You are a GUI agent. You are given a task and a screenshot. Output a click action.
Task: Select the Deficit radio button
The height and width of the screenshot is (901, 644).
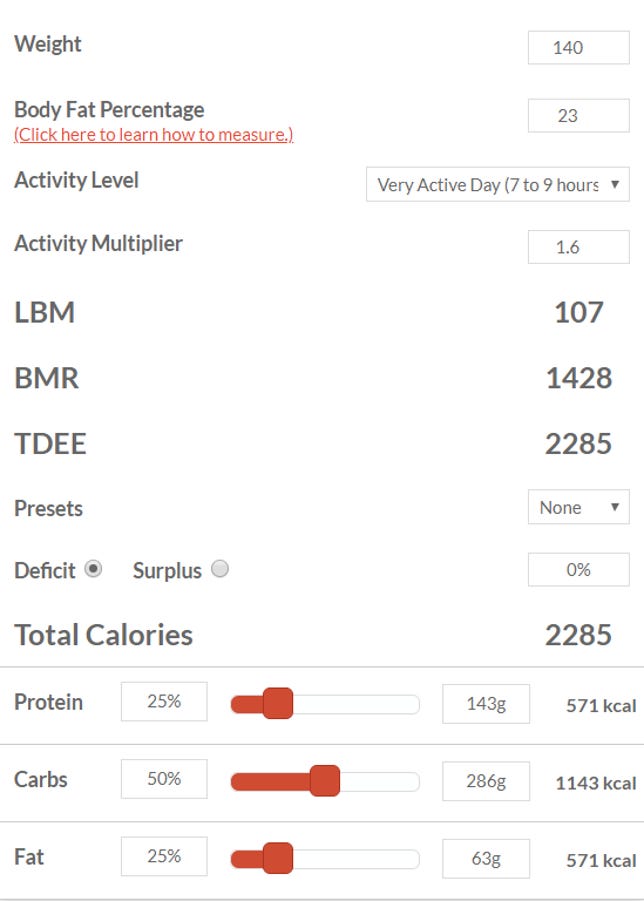tap(93, 569)
